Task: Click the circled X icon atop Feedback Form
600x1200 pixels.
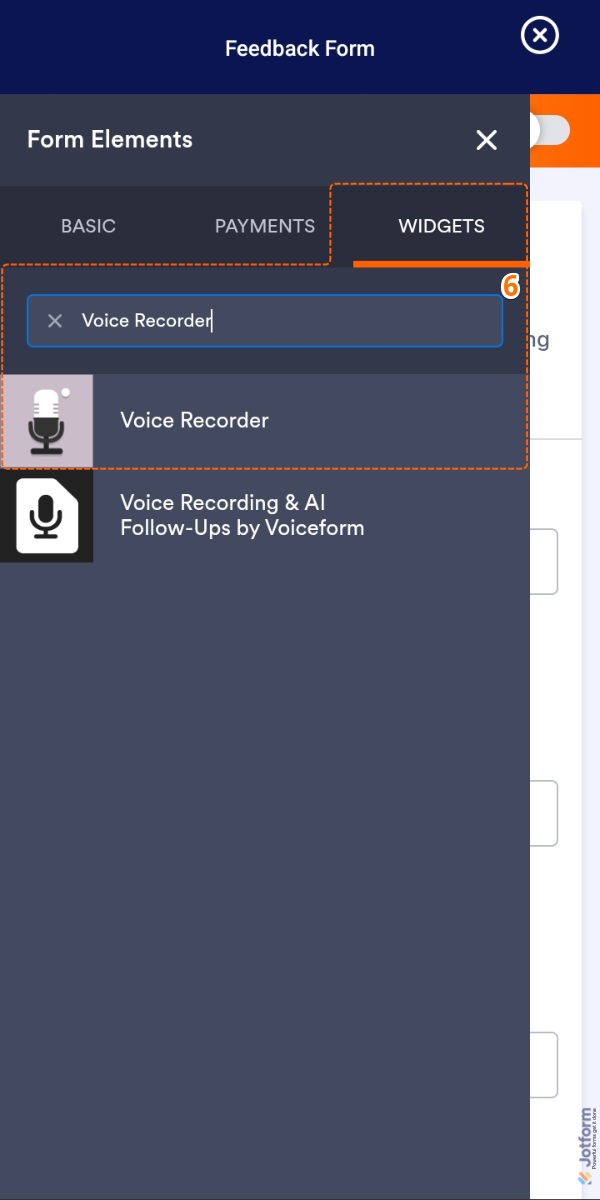Action: pos(539,36)
